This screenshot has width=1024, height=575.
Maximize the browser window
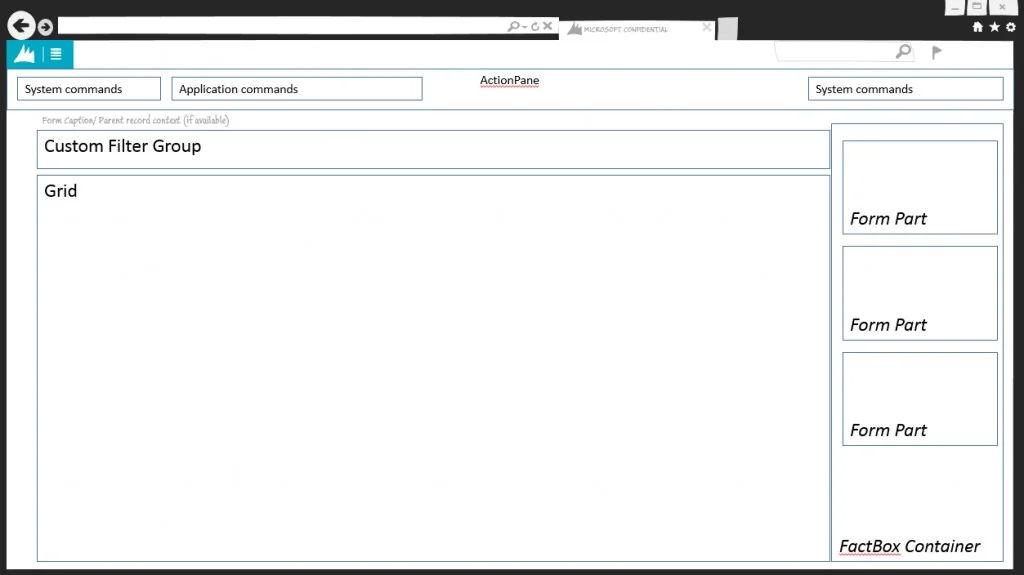(x=977, y=7)
